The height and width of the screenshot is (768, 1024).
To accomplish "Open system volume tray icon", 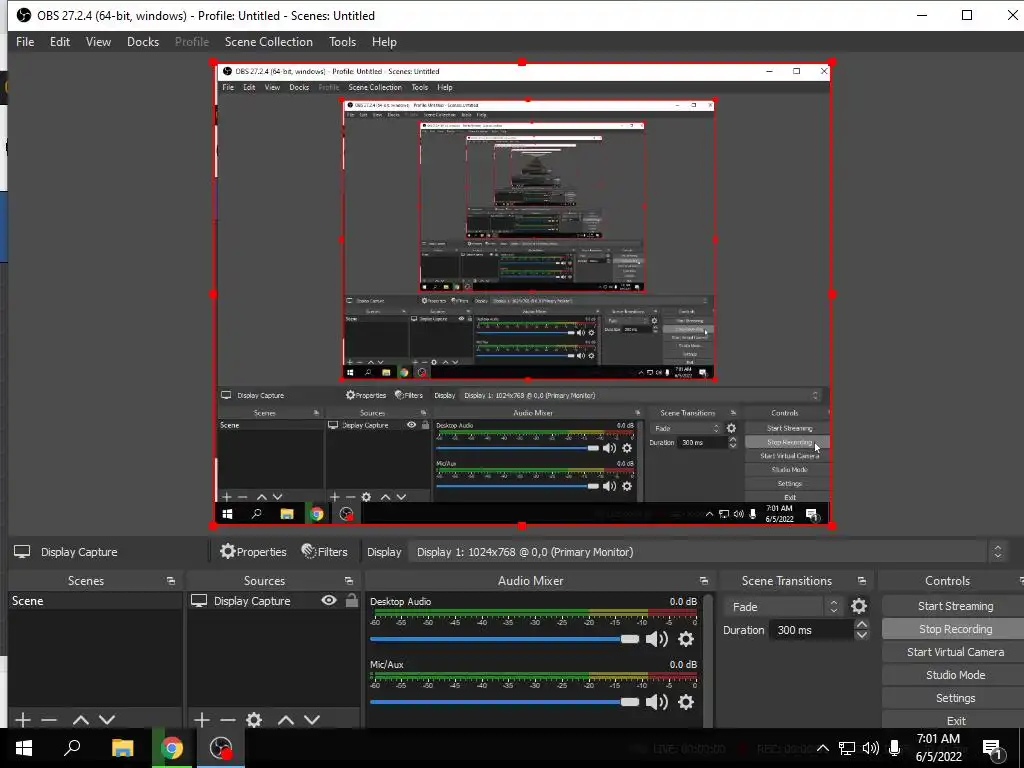I will 871,748.
